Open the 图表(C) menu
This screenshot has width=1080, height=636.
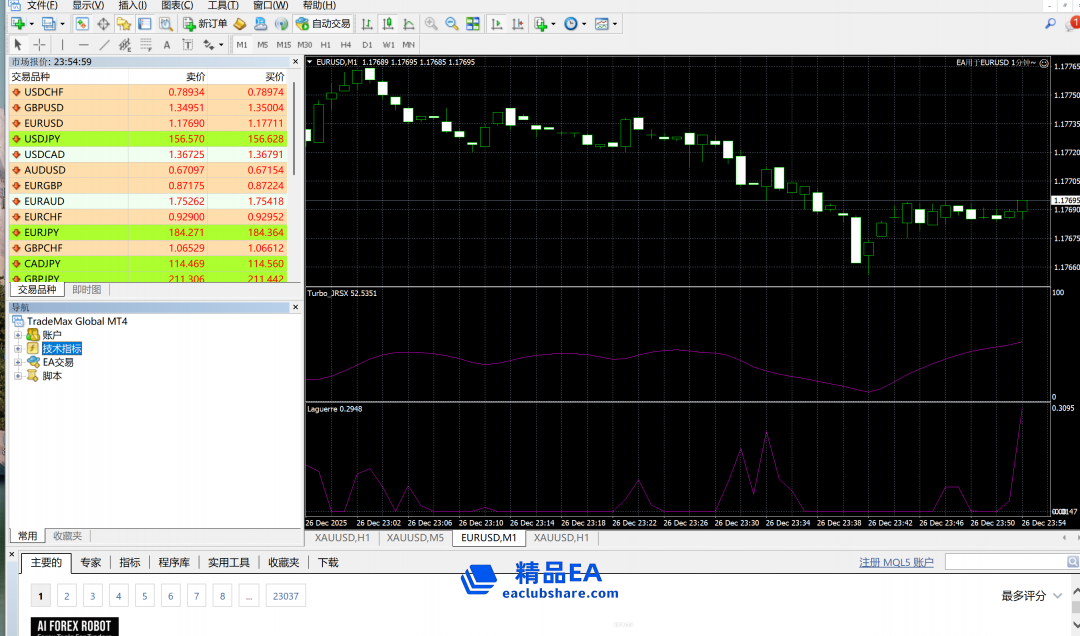click(x=177, y=5)
